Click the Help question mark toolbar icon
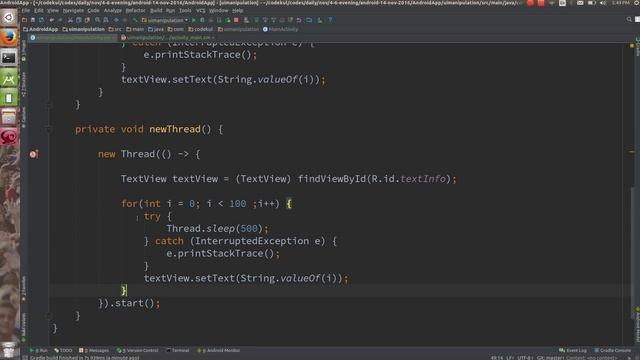Image resolution: width=640 pixels, height=360 pixels. pos(330,20)
